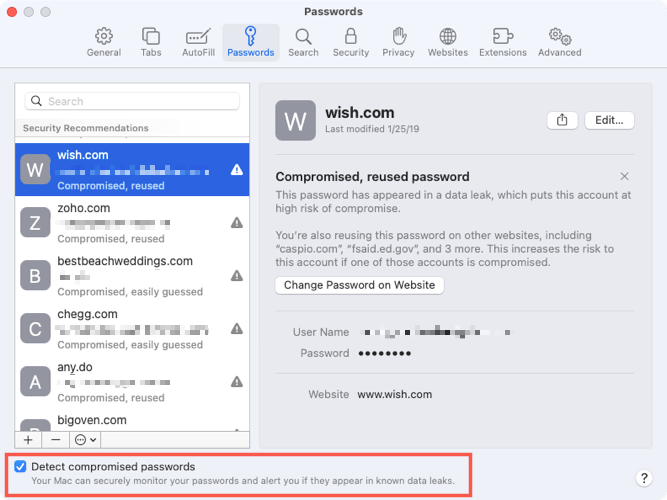The image size is (667, 500).
Task: Add a new password with plus button
Action: coord(28,440)
